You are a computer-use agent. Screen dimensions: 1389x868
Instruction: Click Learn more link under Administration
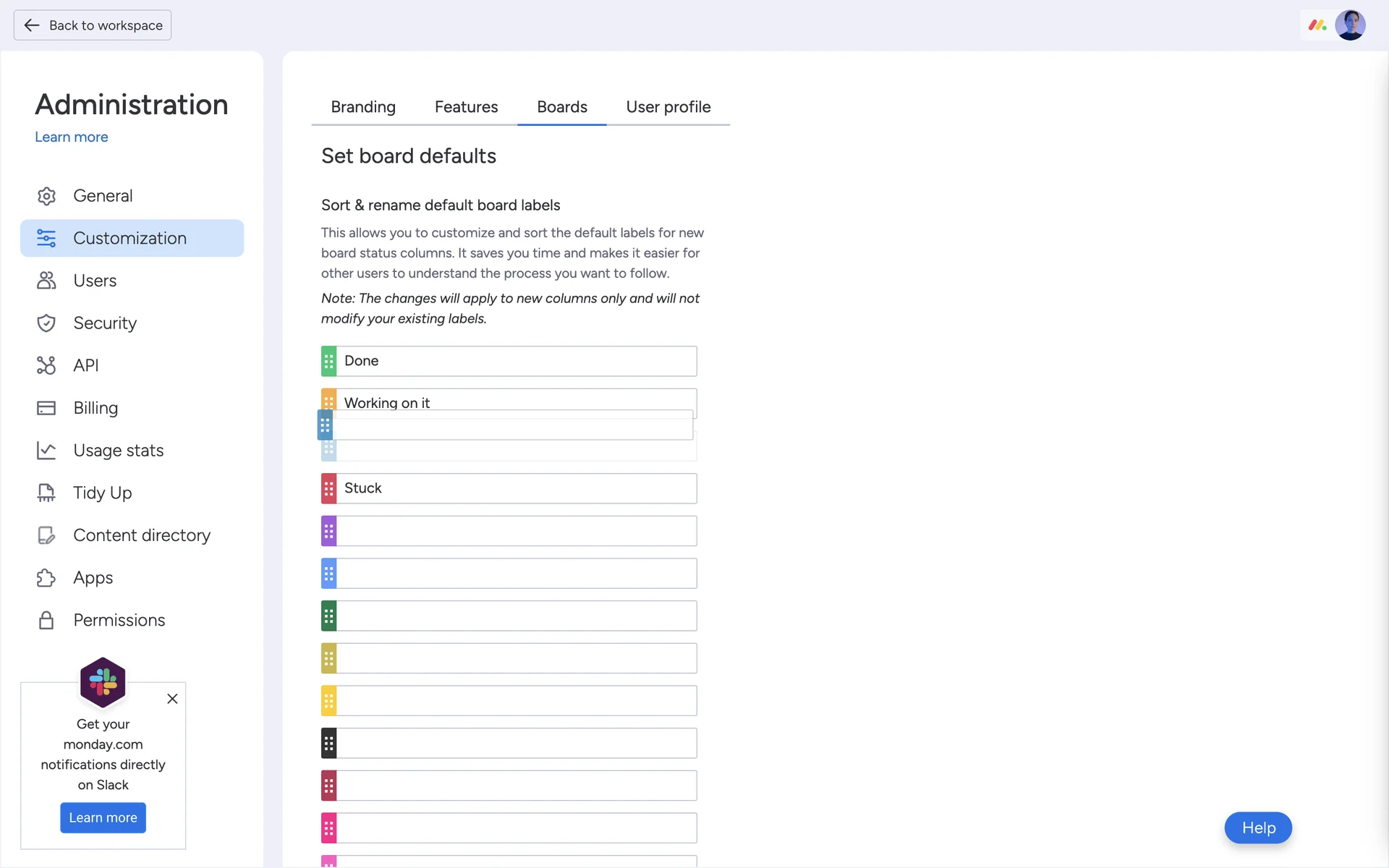tap(71, 137)
